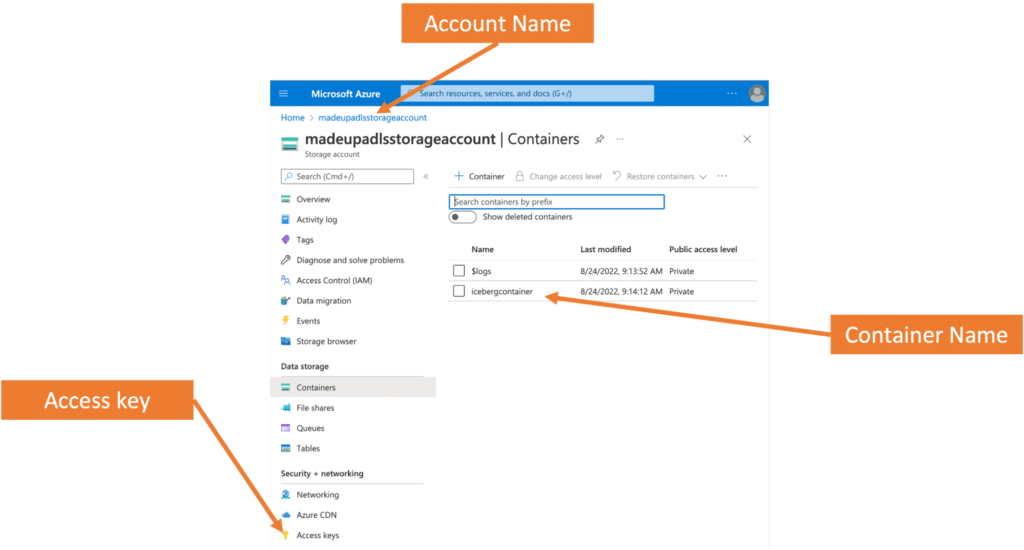1024x550 pixels.
Task: Open Tables in the sidebar
Action: click(x=308, y=448)
